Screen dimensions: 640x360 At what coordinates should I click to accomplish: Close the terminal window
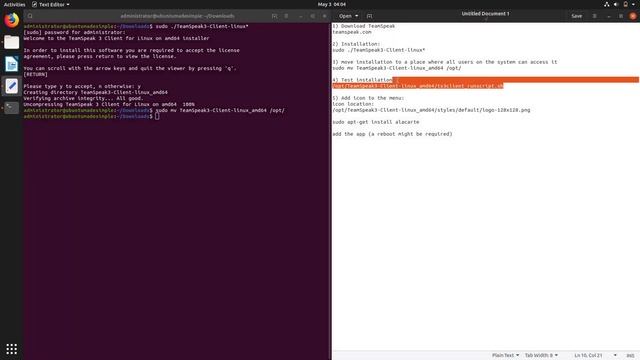click(325, 16)
